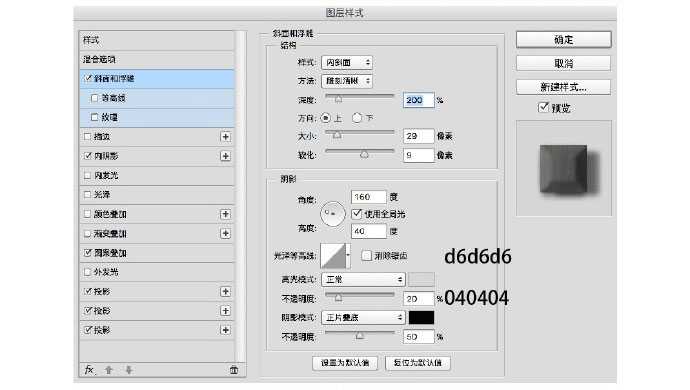Expand the 光泽等高线 contour picker arrow

point(348,255)
